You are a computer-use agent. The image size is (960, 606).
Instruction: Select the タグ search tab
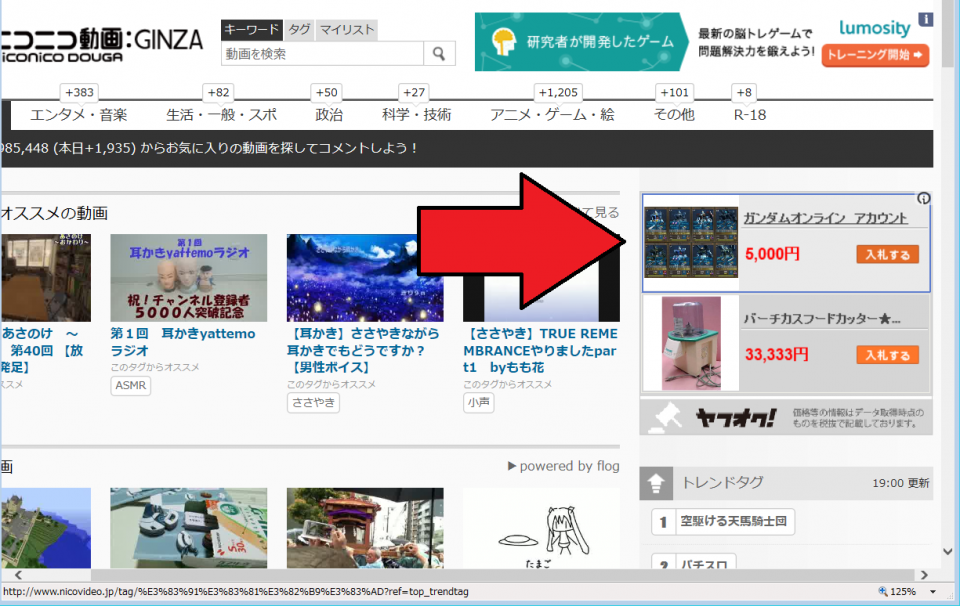coord(300,30)
